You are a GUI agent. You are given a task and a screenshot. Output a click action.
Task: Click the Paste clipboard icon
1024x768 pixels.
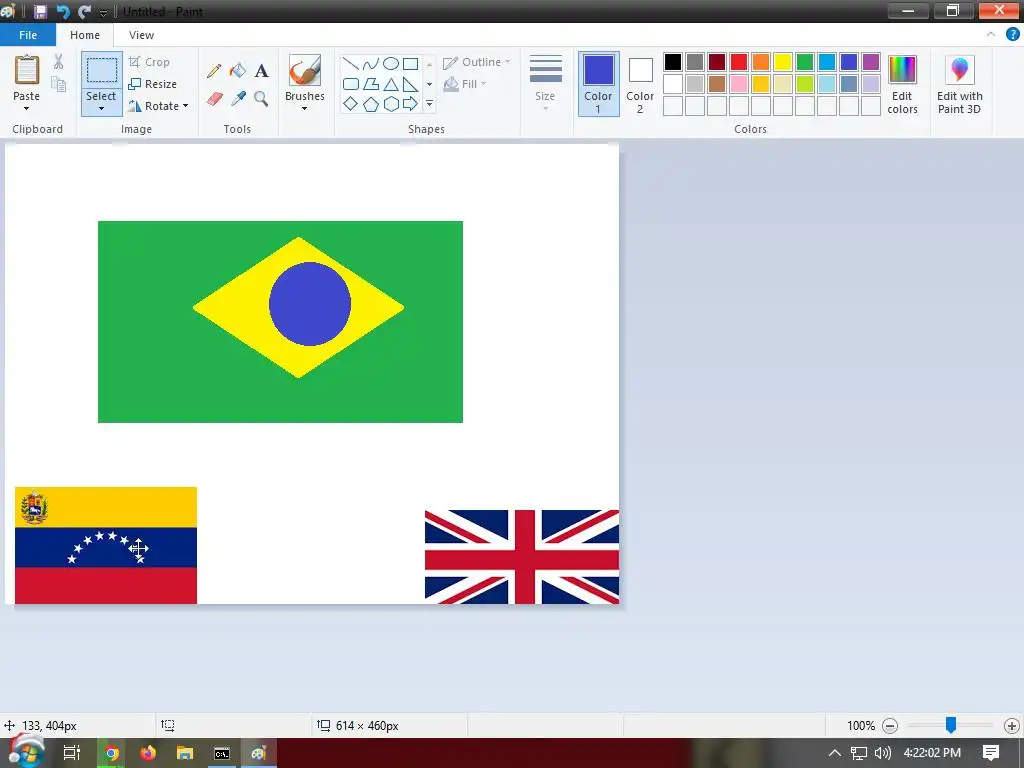27,70
